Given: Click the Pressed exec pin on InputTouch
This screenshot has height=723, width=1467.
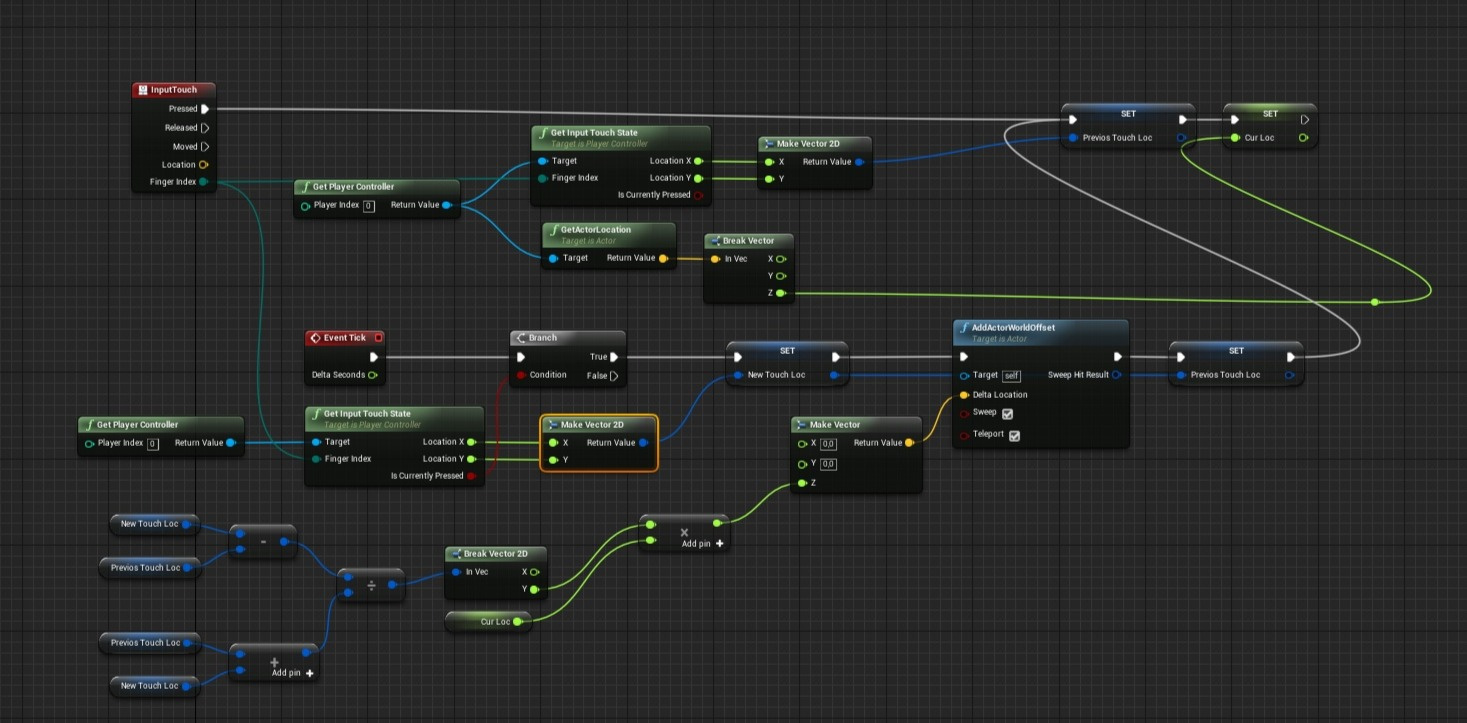Looking at the screenshot, I should (205, 109).
